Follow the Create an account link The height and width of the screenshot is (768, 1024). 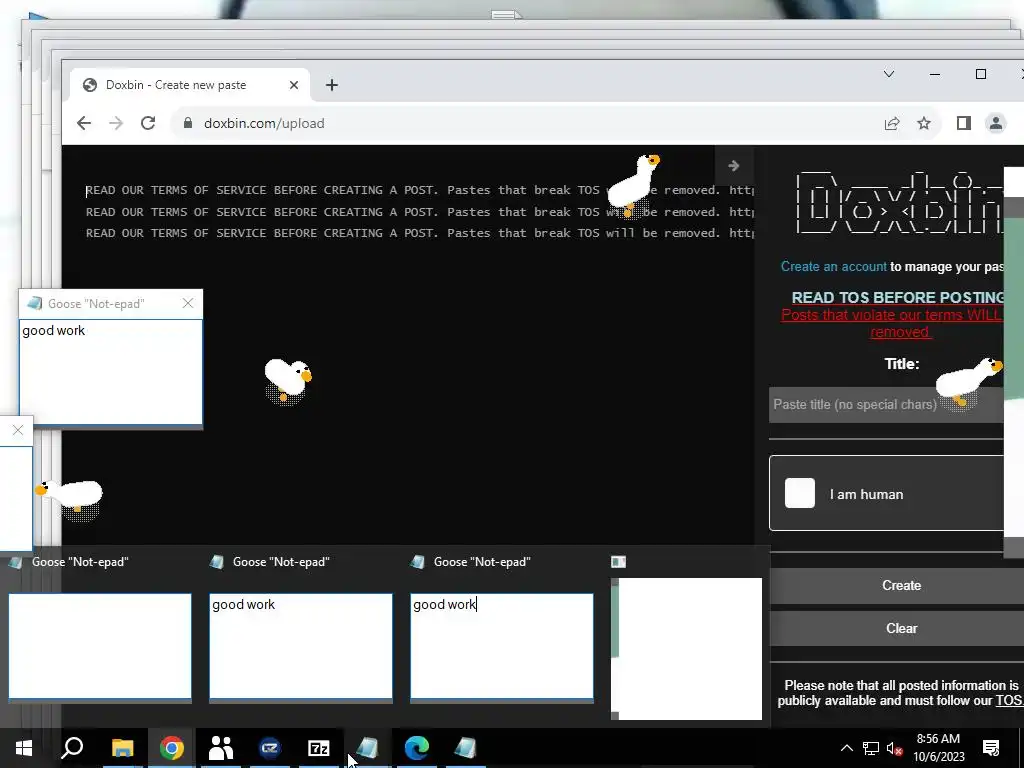pos(833,266)
